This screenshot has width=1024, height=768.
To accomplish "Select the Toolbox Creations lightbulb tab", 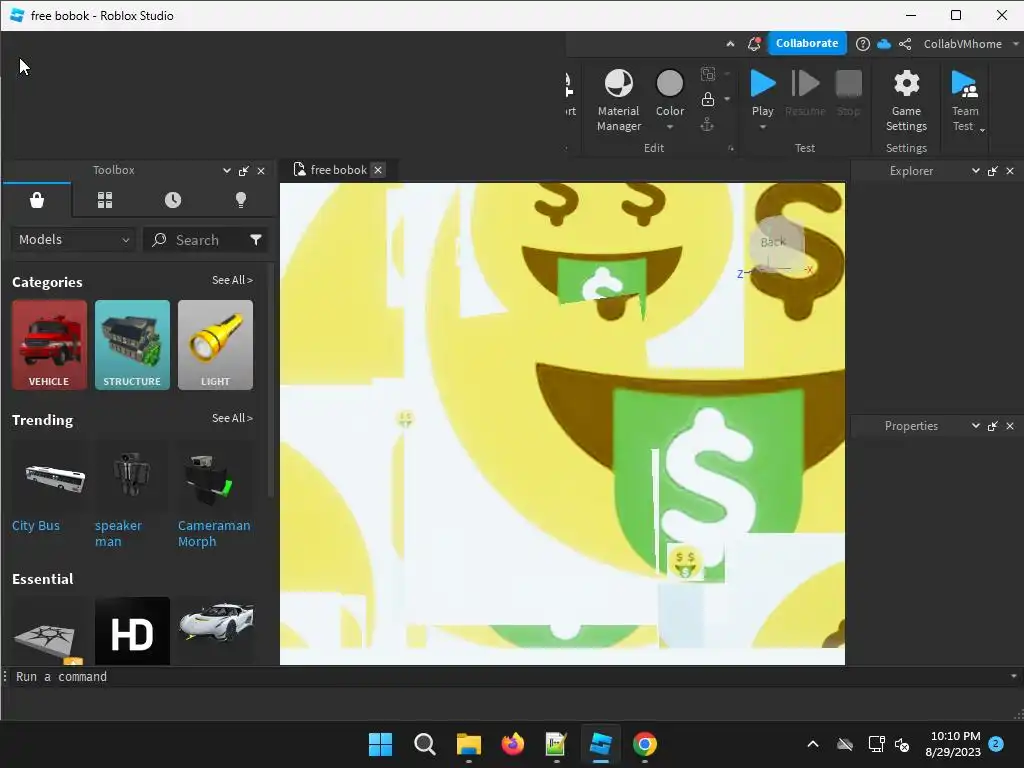I will click(241, 200).
